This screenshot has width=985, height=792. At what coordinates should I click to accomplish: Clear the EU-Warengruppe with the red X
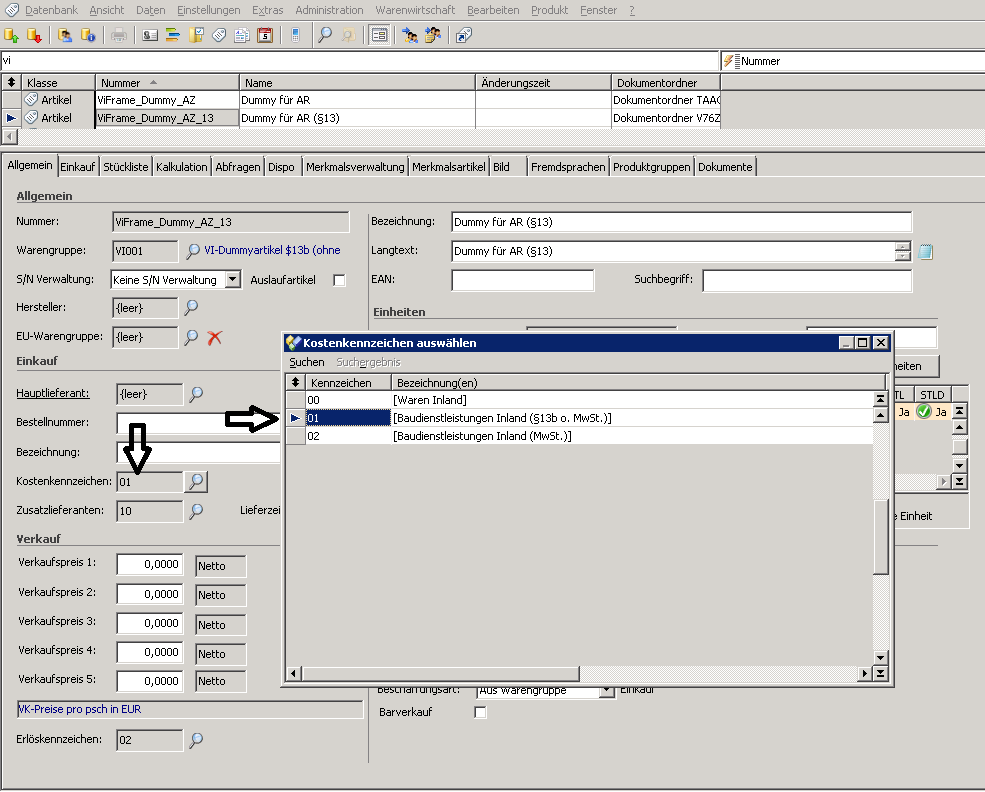(215, 337)
